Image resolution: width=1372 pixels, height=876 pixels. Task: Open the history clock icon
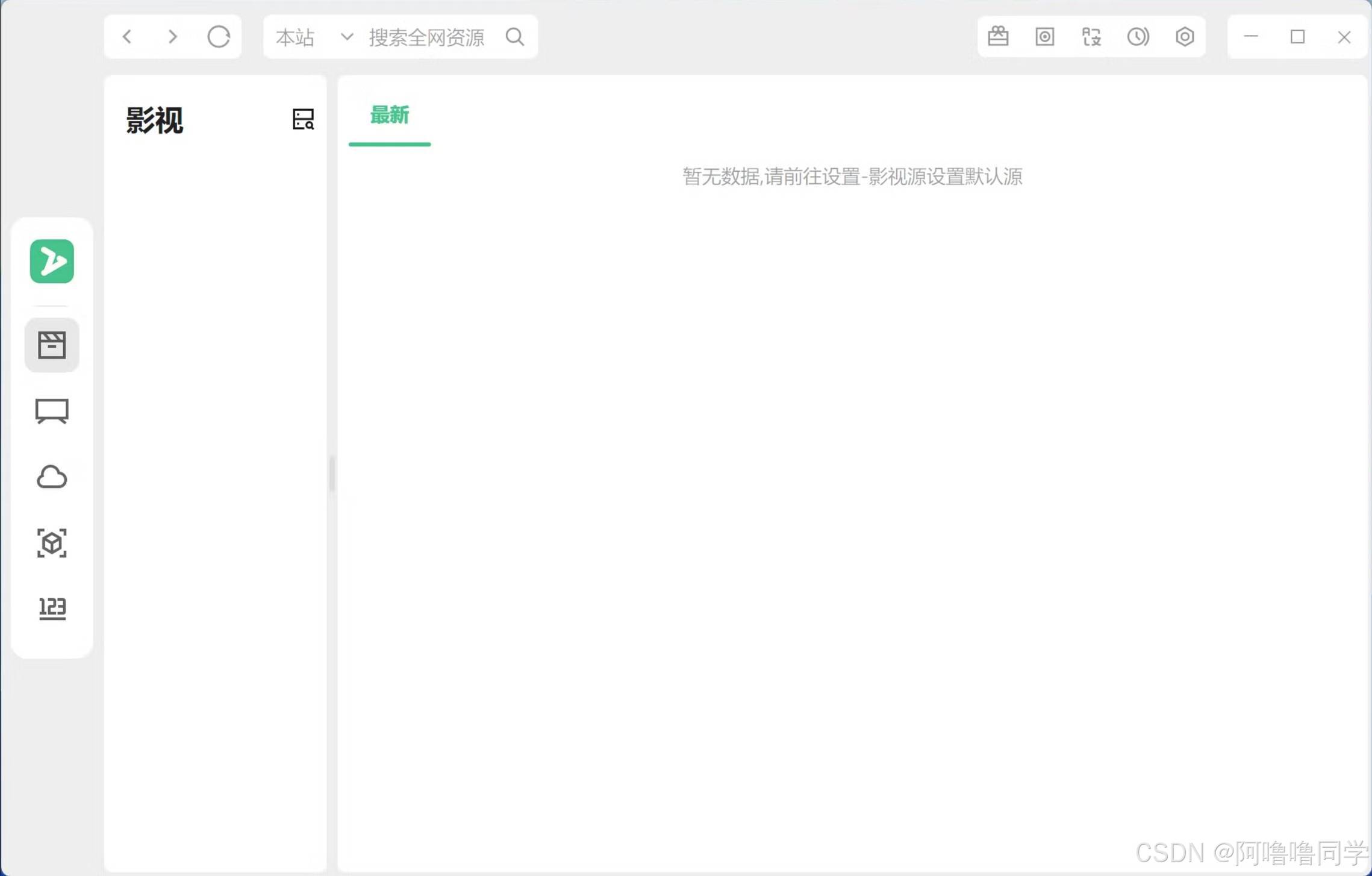pyautogui.click(x=1138, y=37)
